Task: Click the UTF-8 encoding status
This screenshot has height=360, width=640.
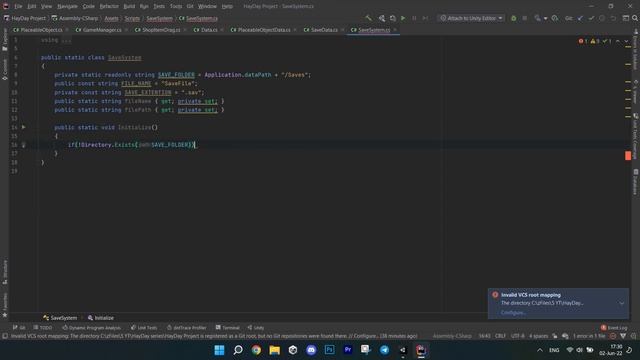Action: [x=518, y=336]
